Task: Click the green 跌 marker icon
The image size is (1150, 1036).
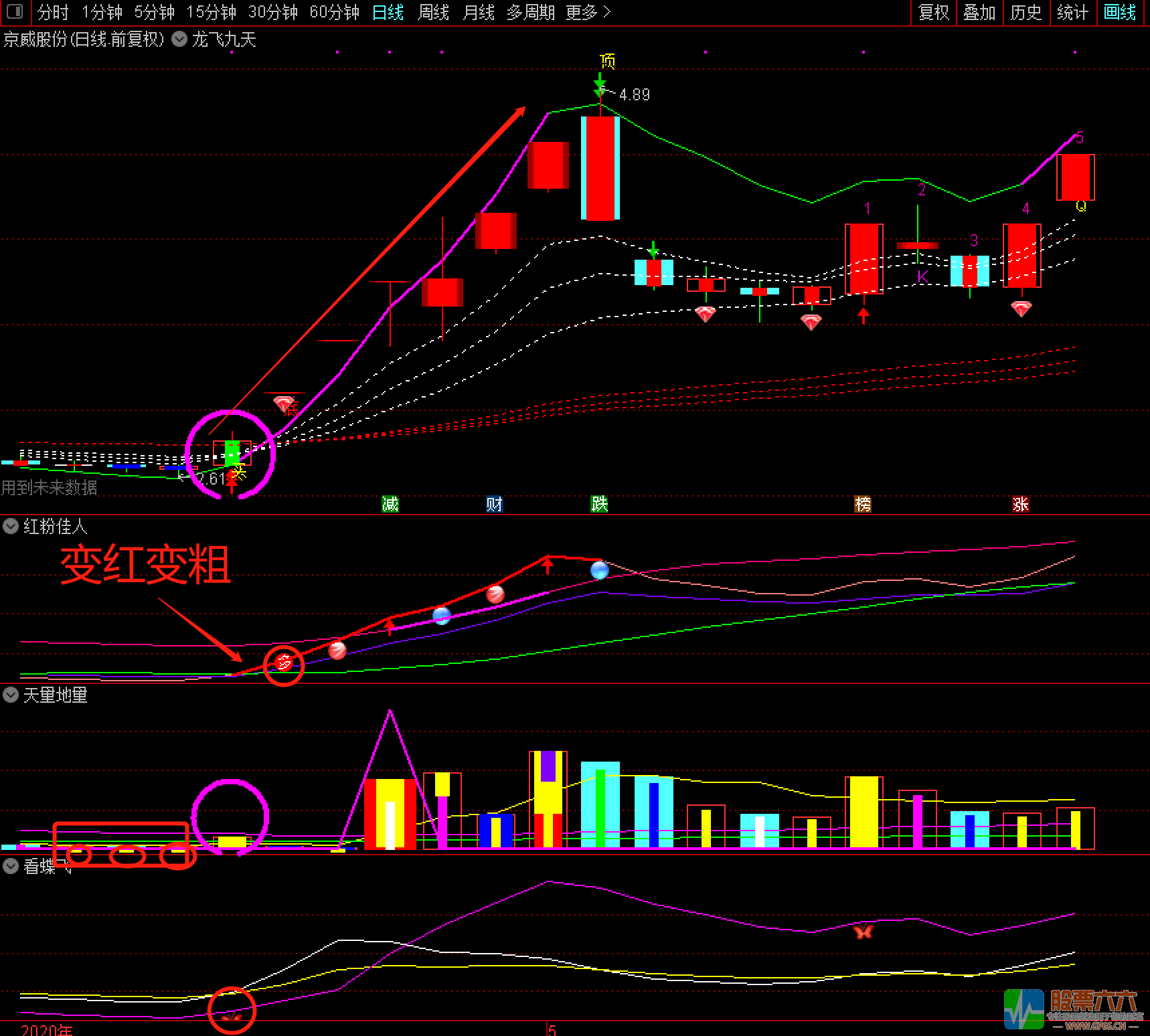Action: point(599,504)
